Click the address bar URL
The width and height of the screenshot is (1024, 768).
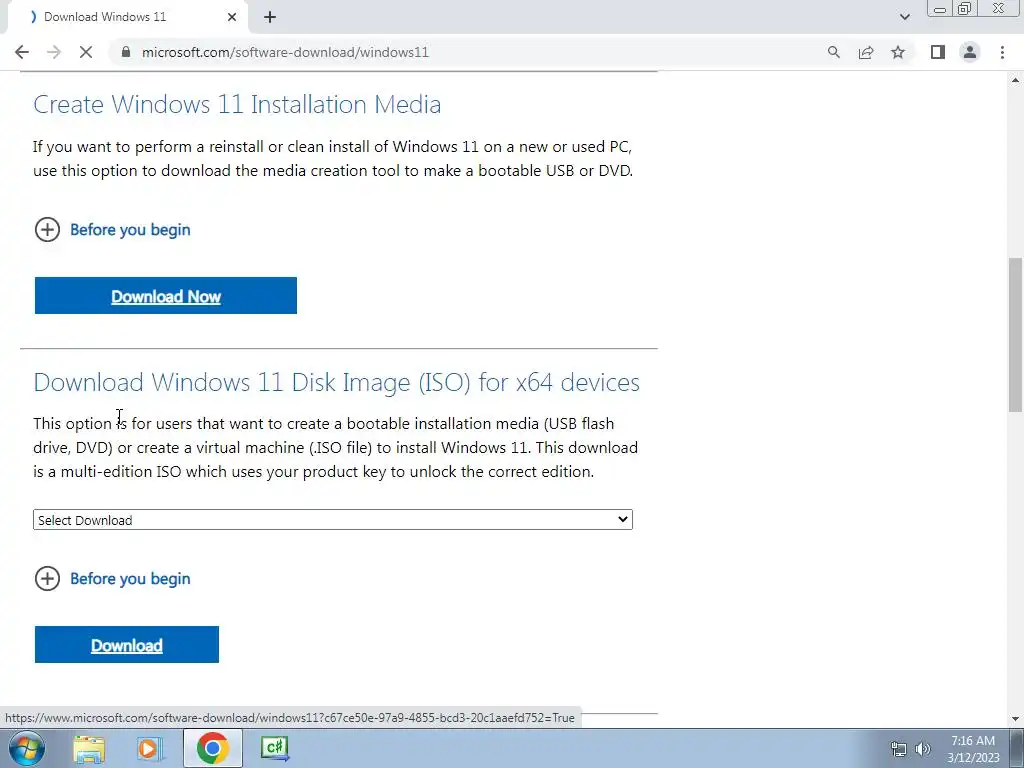(285, 52)
